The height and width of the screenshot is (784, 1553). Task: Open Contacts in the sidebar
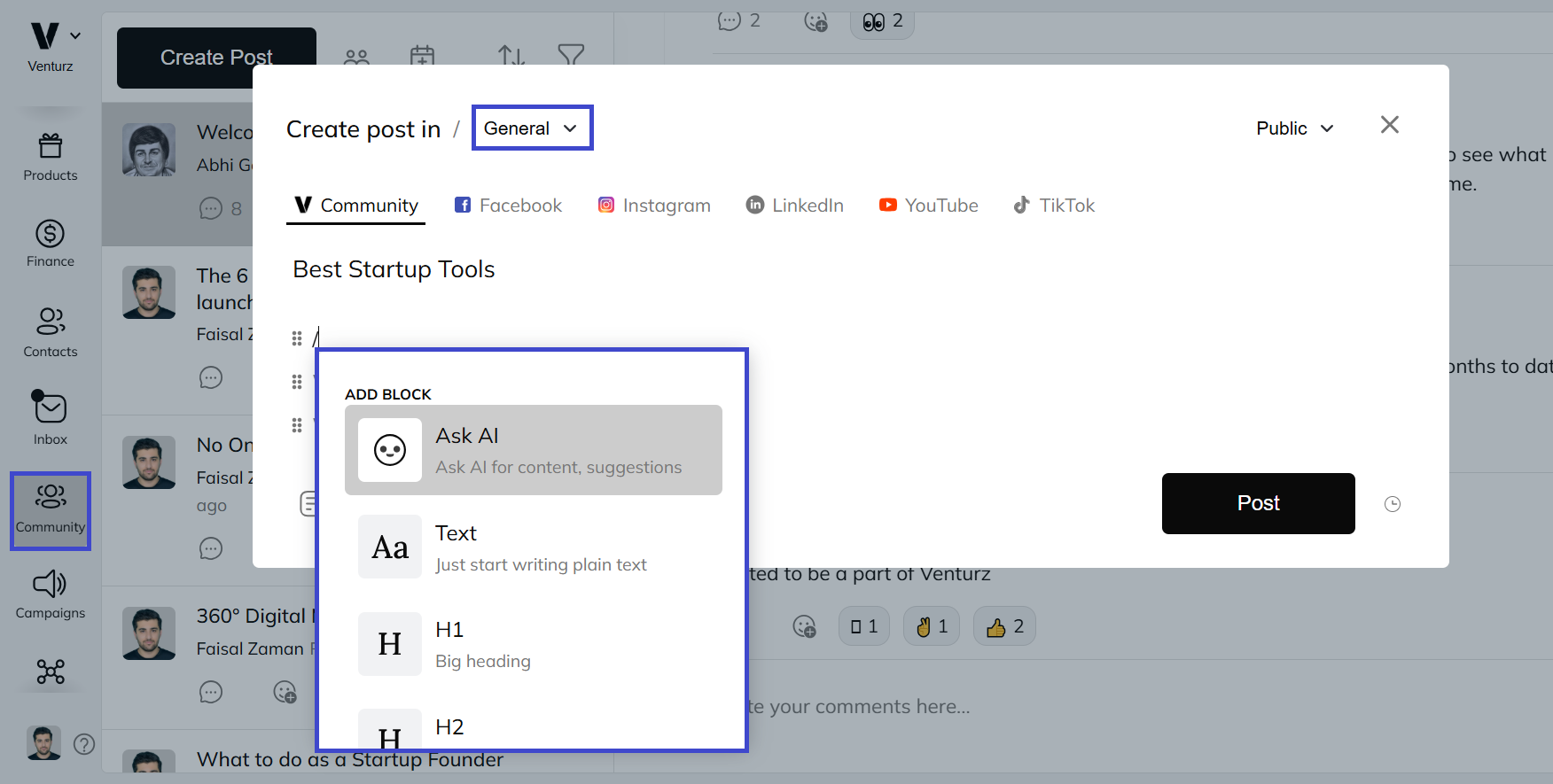pos(51,332)
